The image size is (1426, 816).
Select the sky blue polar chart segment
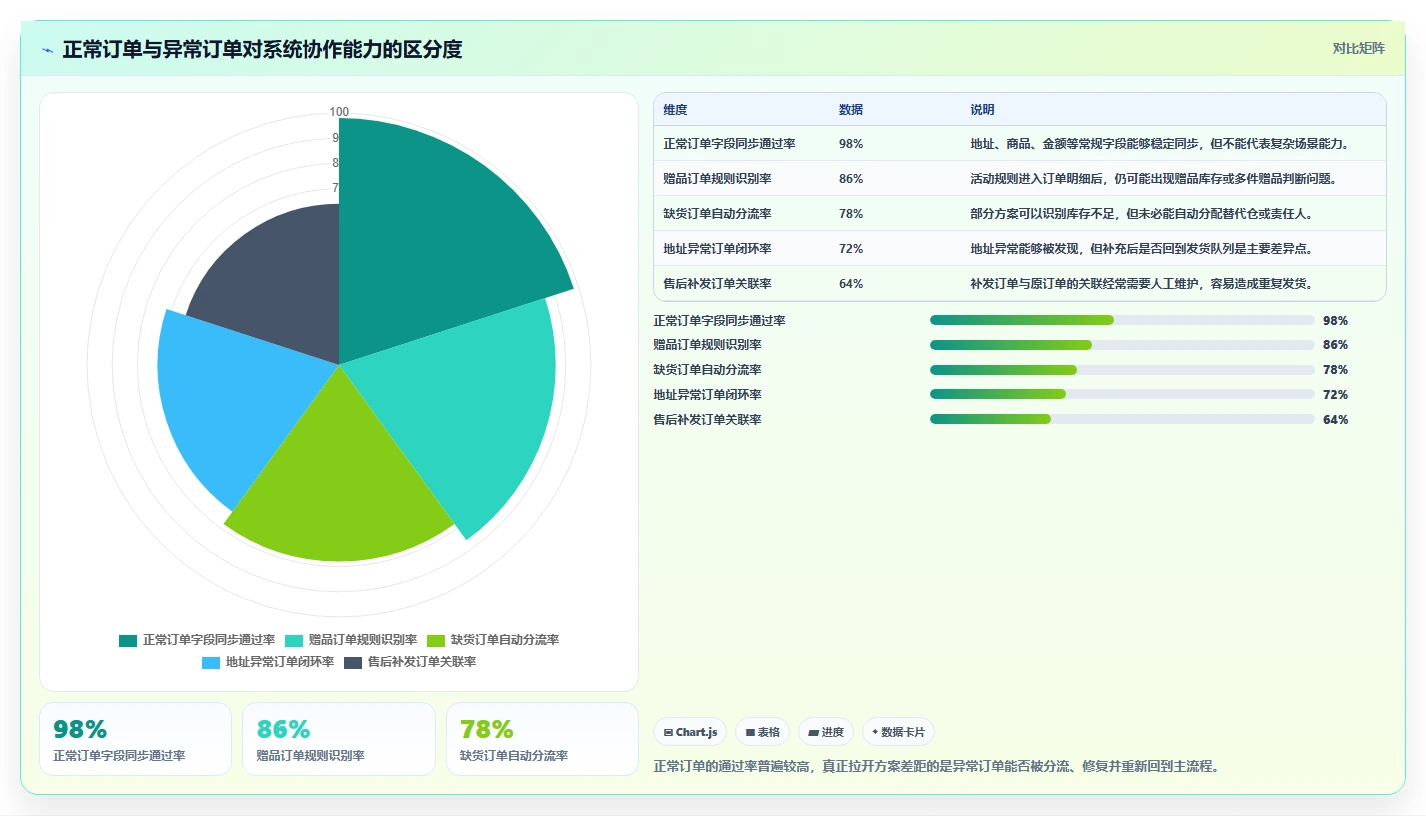click(240, 400)
